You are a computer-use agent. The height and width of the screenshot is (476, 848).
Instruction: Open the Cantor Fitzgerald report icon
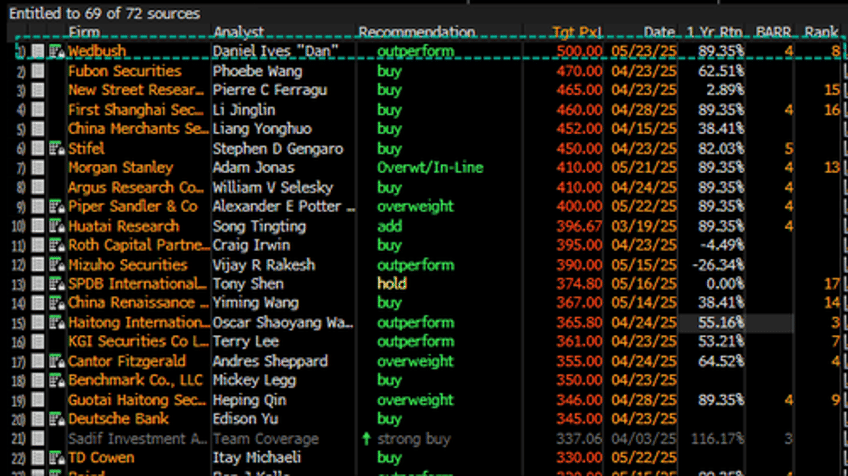click(57, 361)
